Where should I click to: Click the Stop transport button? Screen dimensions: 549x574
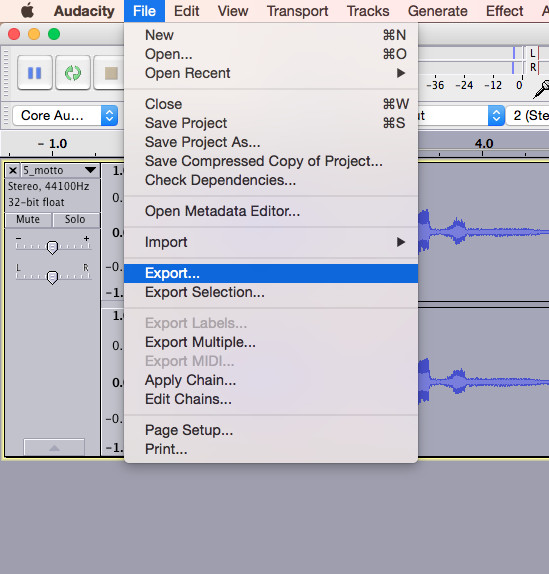pos(109,72)
